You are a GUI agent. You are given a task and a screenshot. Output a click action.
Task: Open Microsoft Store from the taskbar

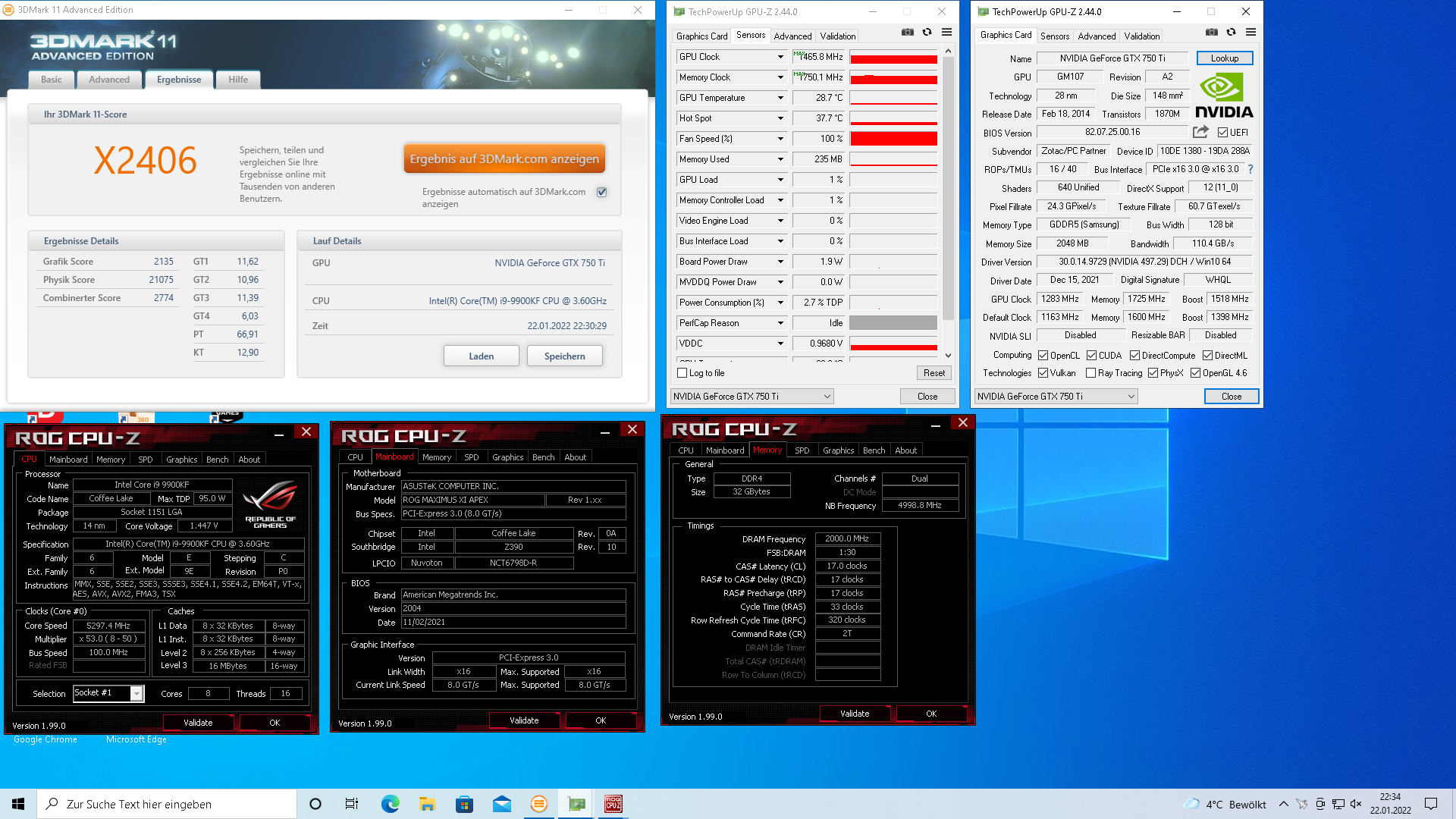point(464,804)
